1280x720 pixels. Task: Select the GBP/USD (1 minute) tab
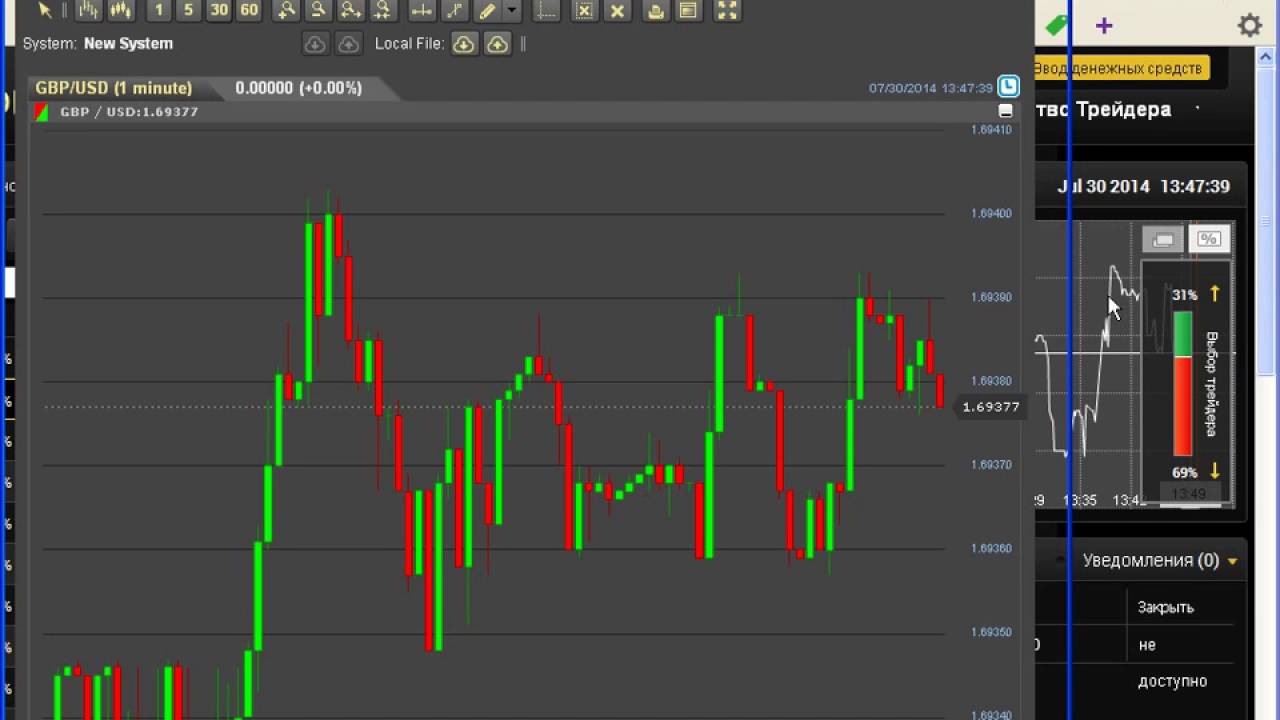pyautogui.click(x=113, y=88)
